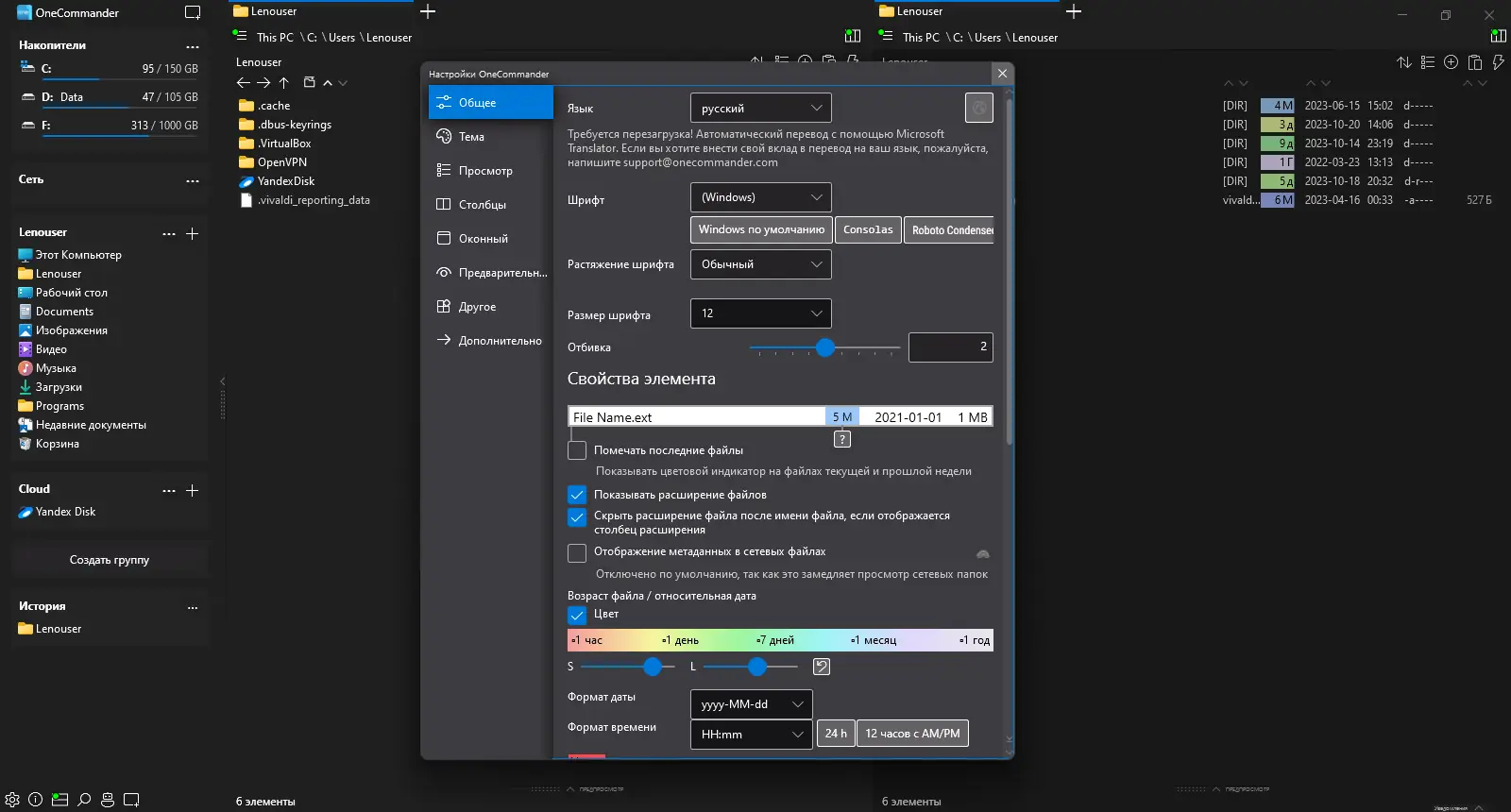Viewport: 1511px width, 812px height.
Task: Select 24 h time format
Action: pos(836,734)
